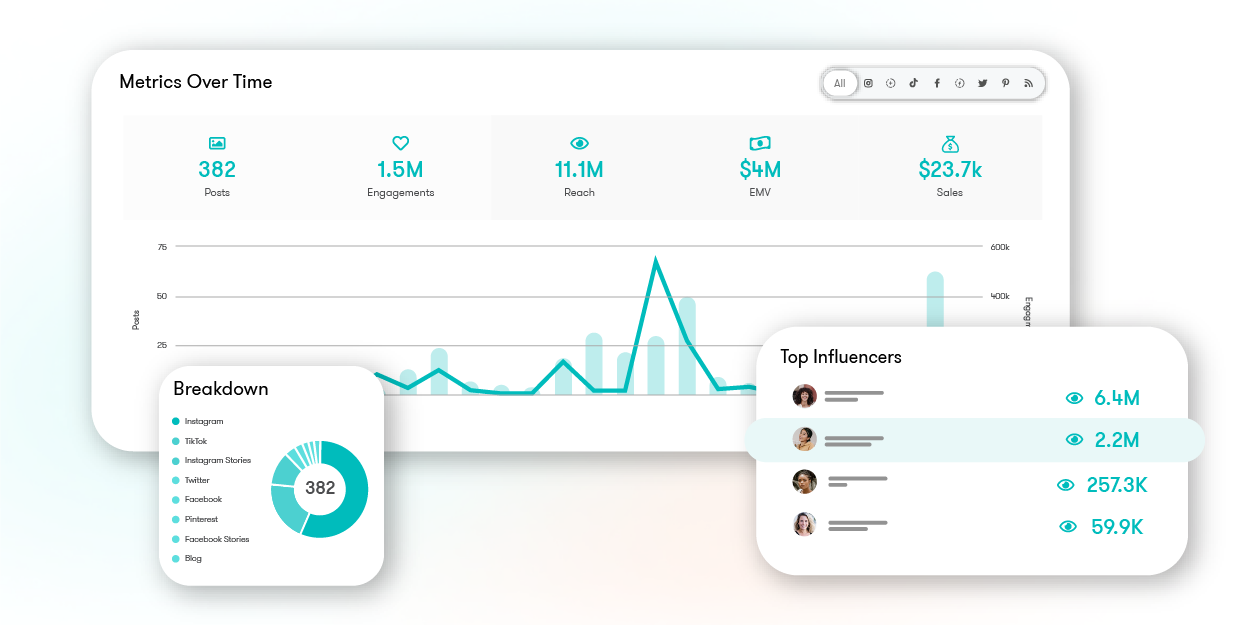Click the first influencer's avatar thumbnail

point(805,397)
